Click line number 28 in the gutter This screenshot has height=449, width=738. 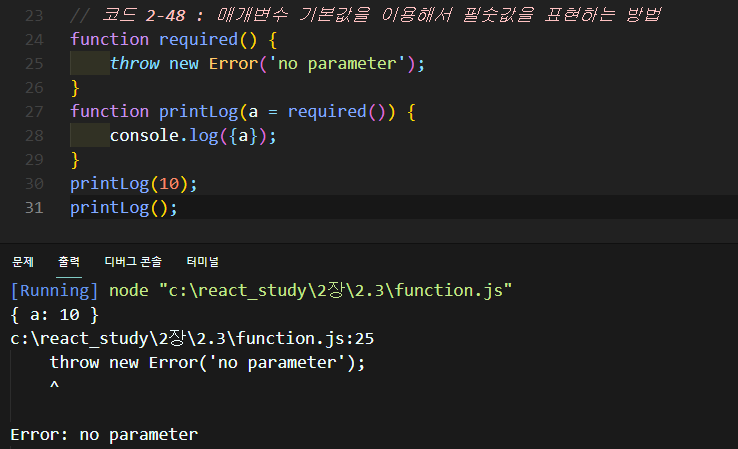tap(34, 136)
